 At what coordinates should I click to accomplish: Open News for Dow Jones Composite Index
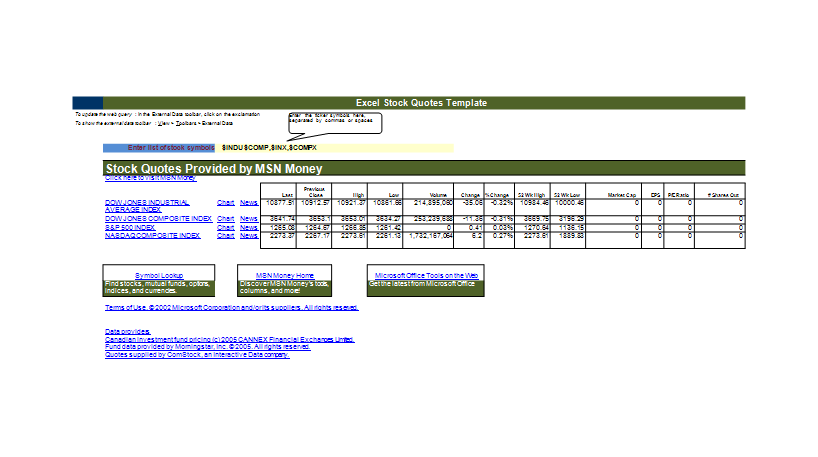[x=249, y=219]
